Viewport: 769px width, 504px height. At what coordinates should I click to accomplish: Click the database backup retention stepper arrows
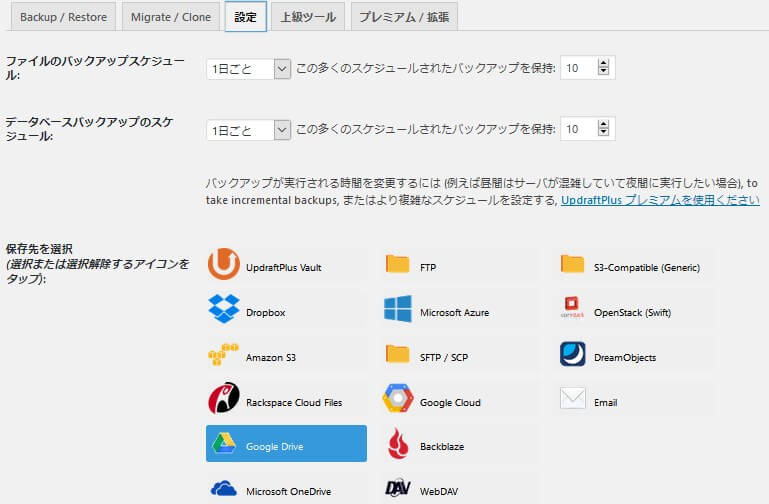pos(602,129)
